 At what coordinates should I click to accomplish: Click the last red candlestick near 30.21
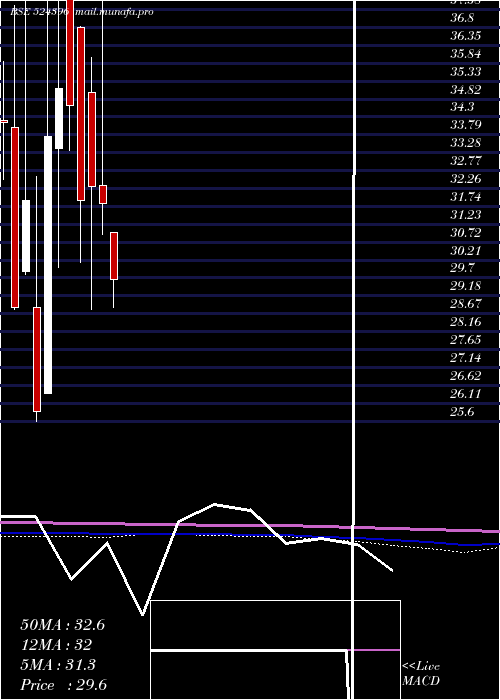coord(114,256)
